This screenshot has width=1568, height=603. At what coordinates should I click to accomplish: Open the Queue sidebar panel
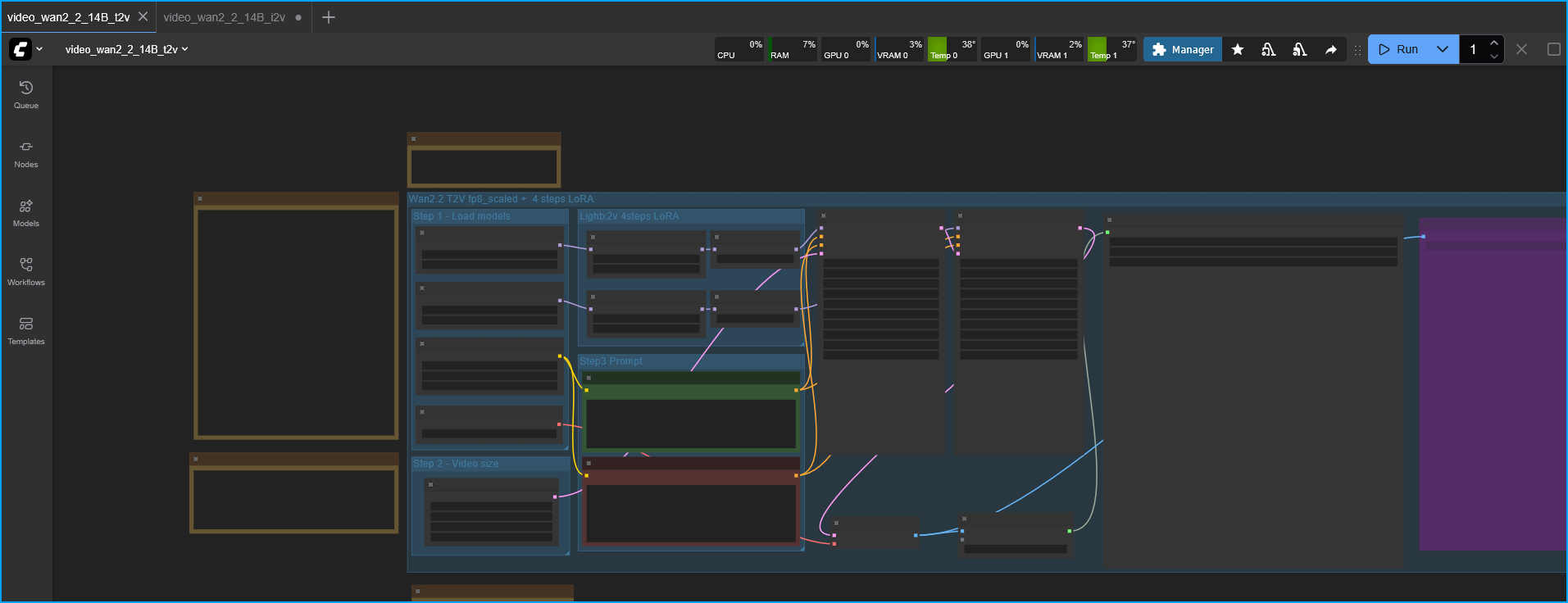click(26, 94)
